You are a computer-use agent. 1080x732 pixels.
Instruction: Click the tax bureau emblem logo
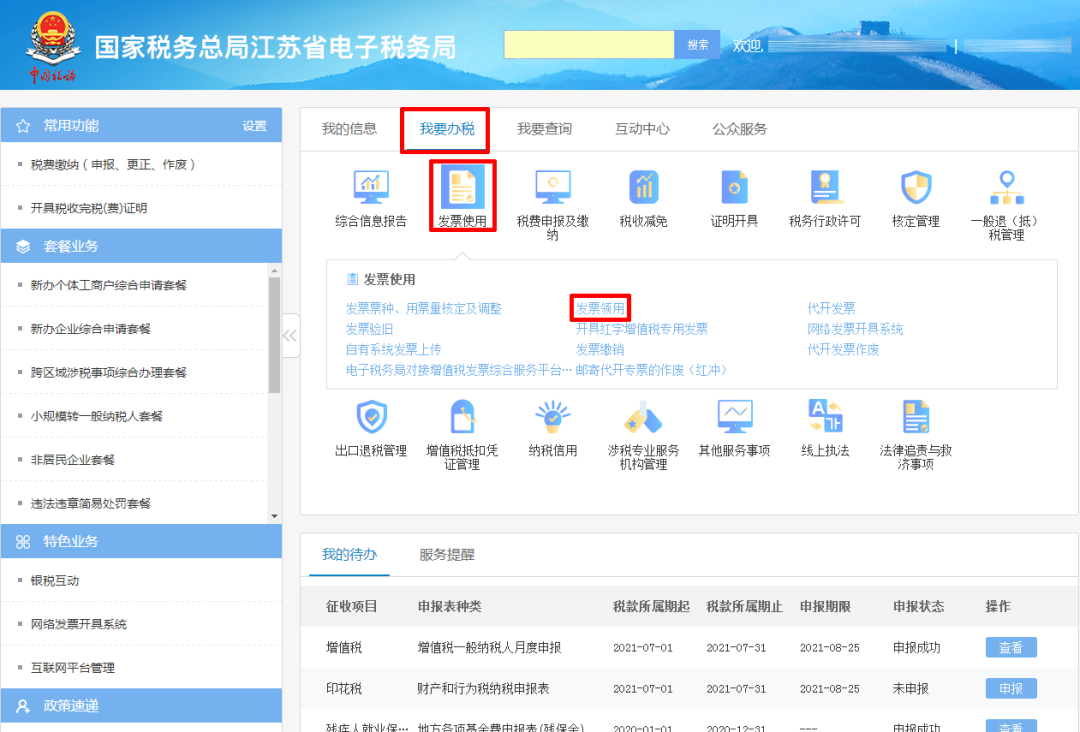click(x=52, y=46)
